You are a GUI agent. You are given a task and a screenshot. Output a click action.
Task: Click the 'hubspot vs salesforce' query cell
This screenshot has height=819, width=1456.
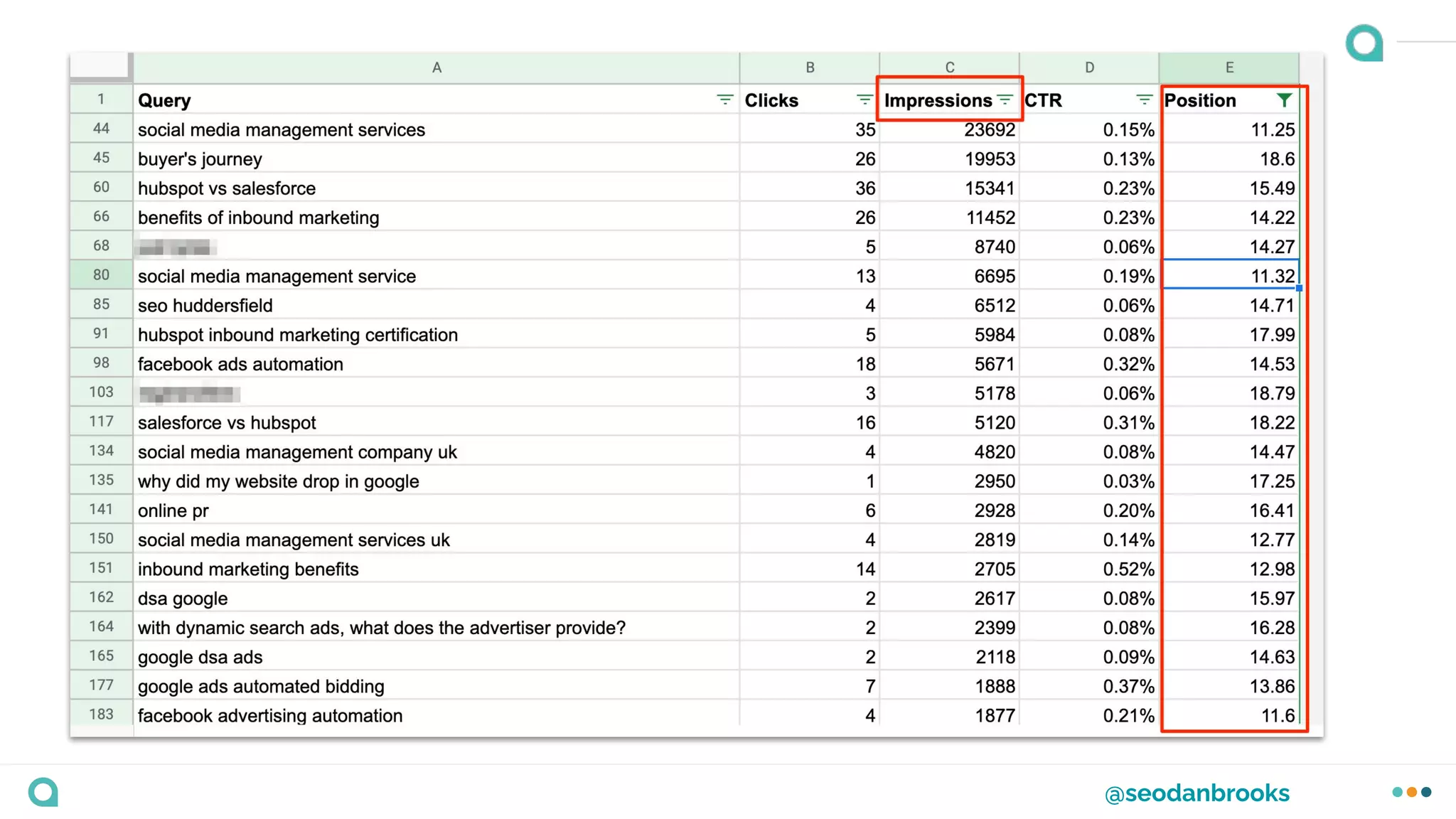point(226,188)
